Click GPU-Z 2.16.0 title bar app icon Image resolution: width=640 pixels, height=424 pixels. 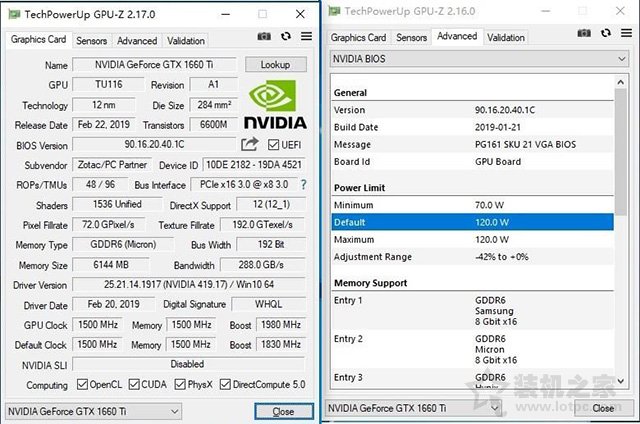pos(334,11)
